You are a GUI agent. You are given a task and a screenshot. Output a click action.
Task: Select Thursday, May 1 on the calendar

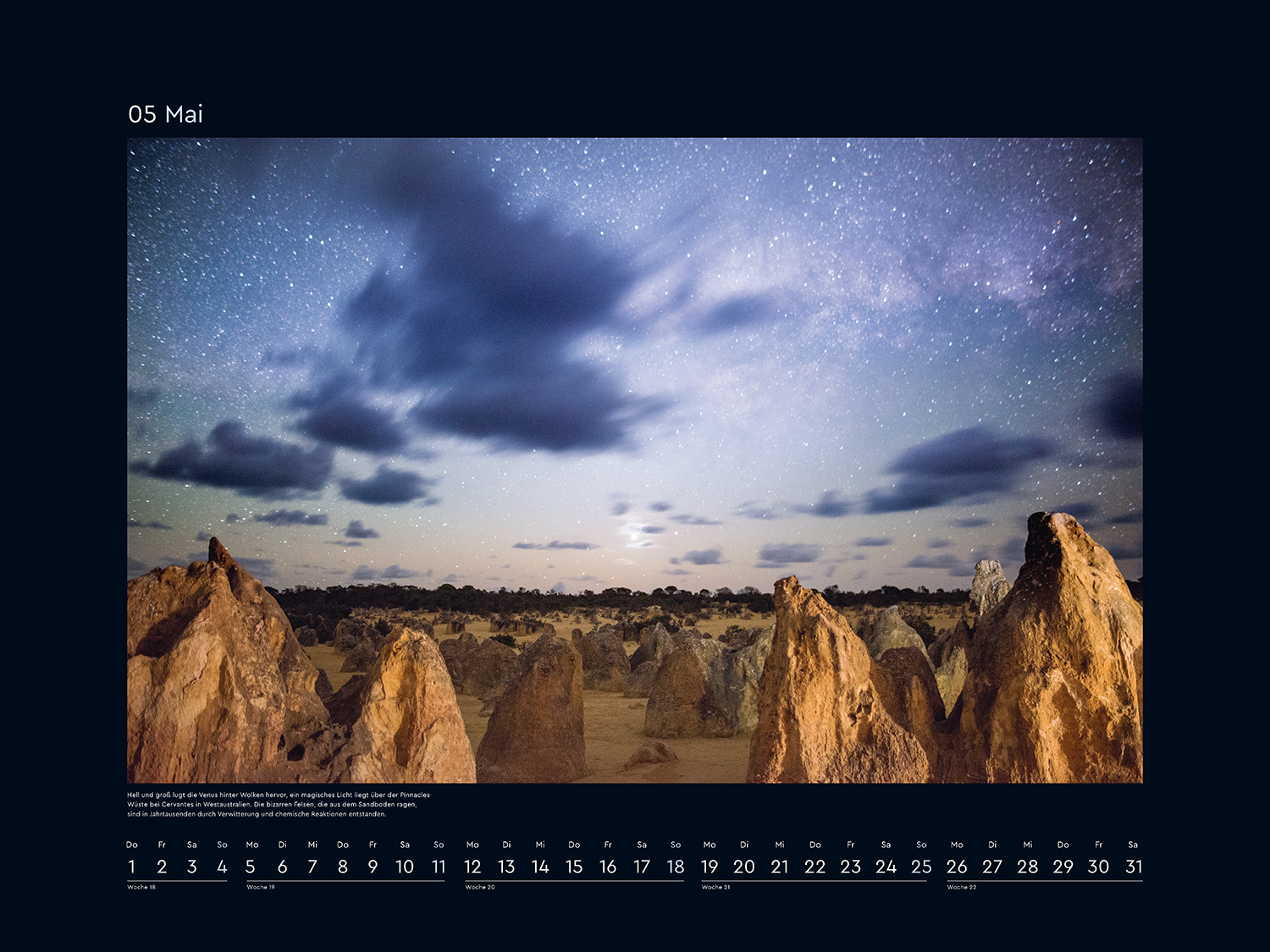click(131, 867)
